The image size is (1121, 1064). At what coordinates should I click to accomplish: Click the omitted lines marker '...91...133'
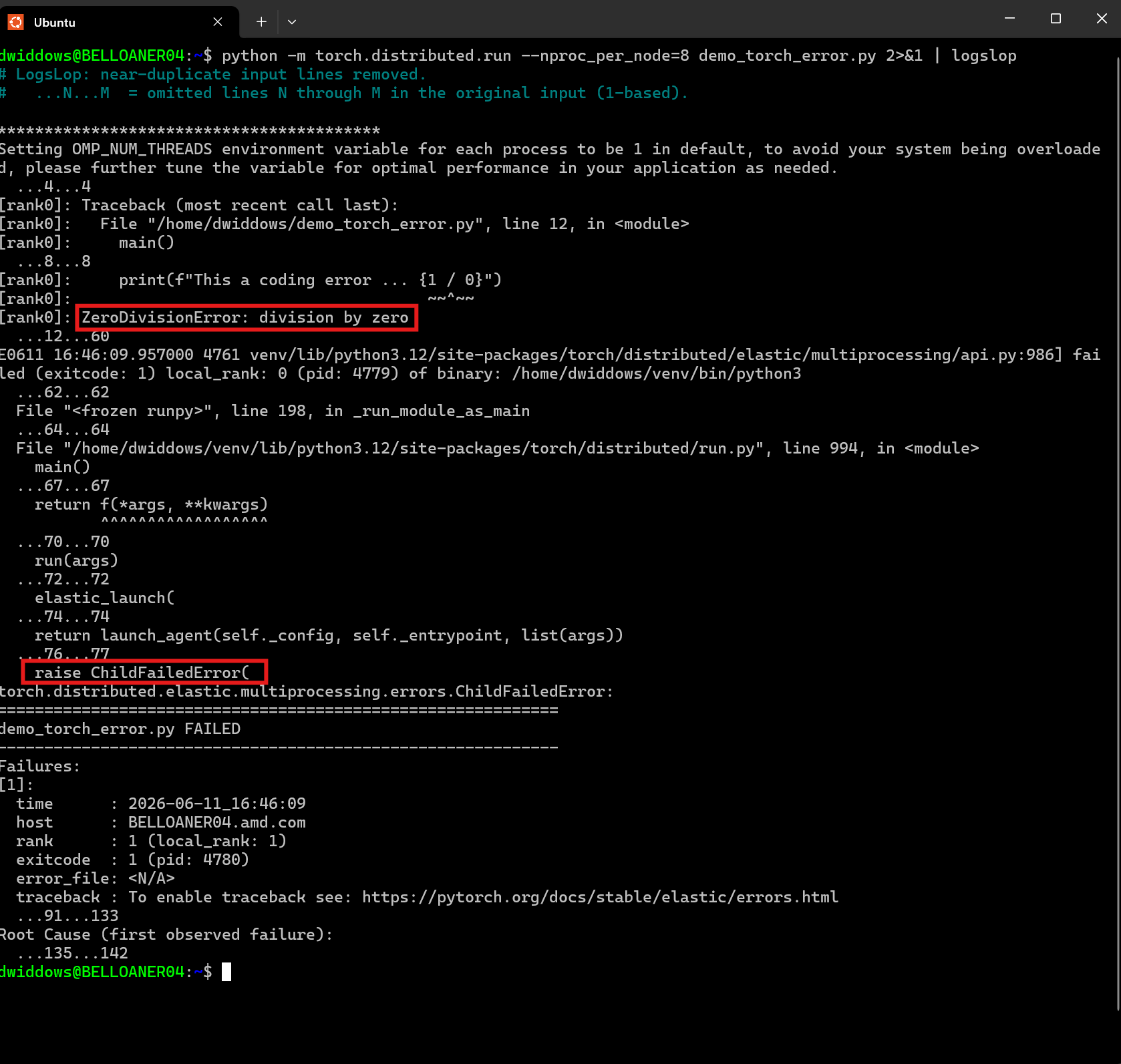tap(67, 916)
